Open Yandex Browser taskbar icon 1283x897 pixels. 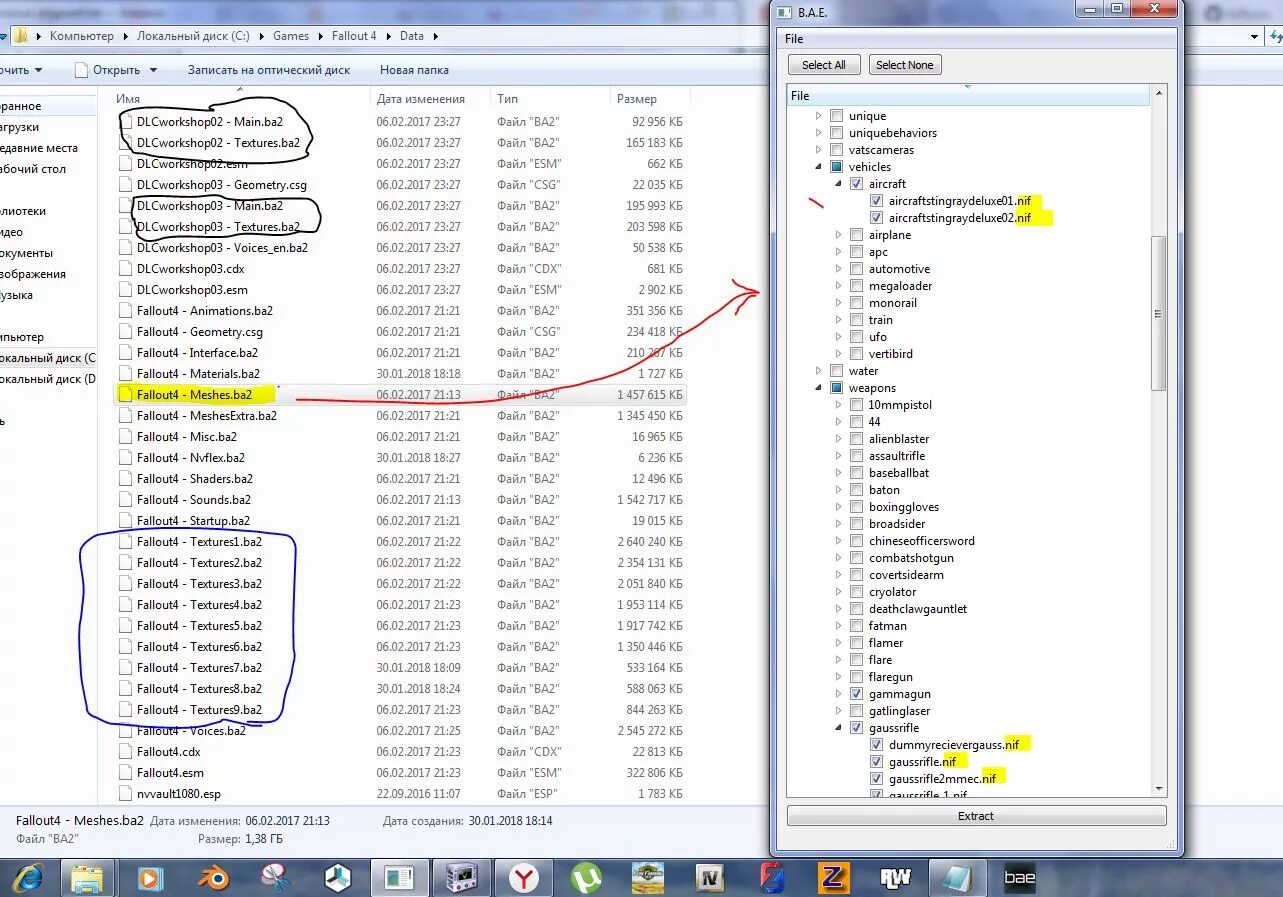[x=524, y=878]
